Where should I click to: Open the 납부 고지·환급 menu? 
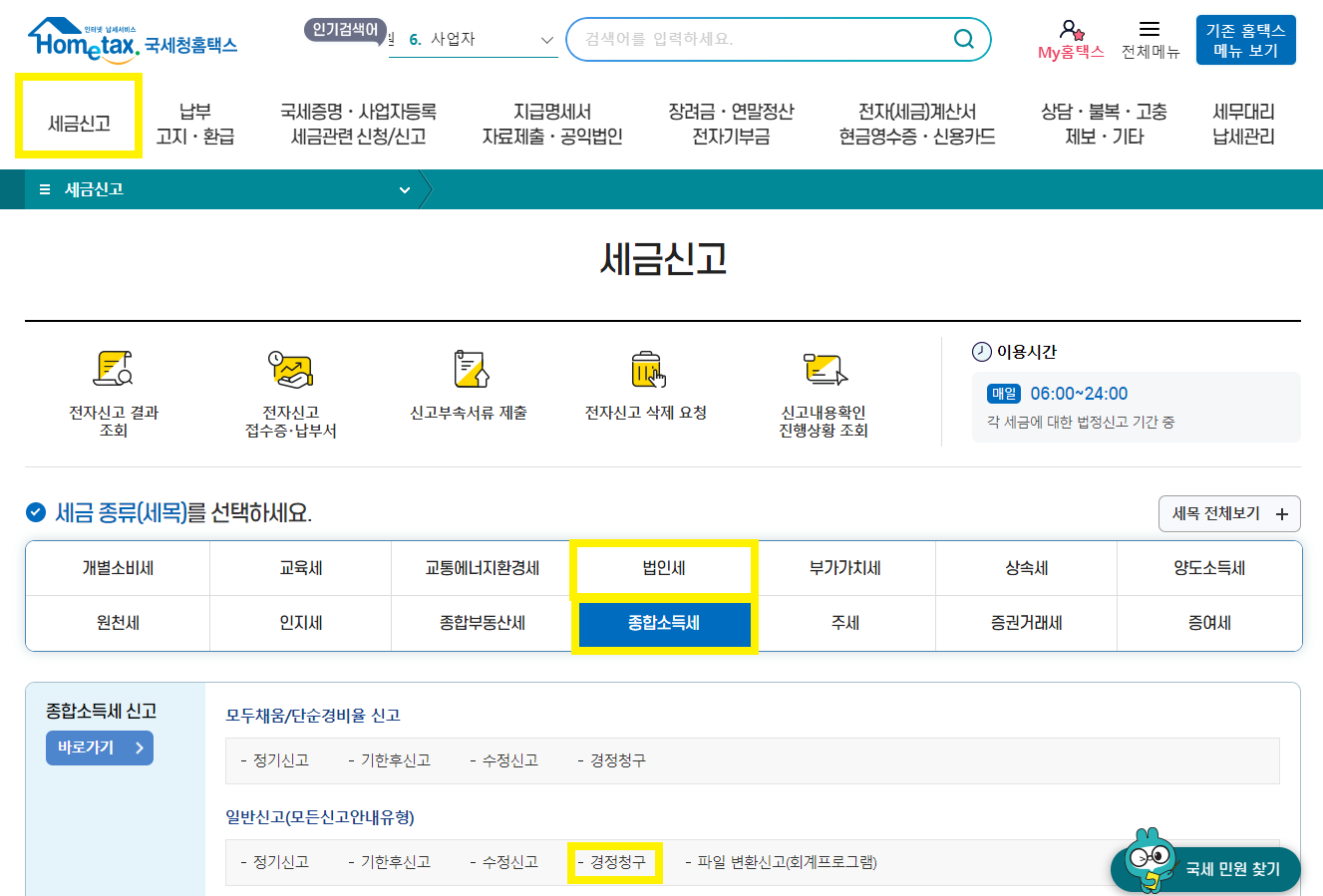pyautogui.click(x=195, y=124)
